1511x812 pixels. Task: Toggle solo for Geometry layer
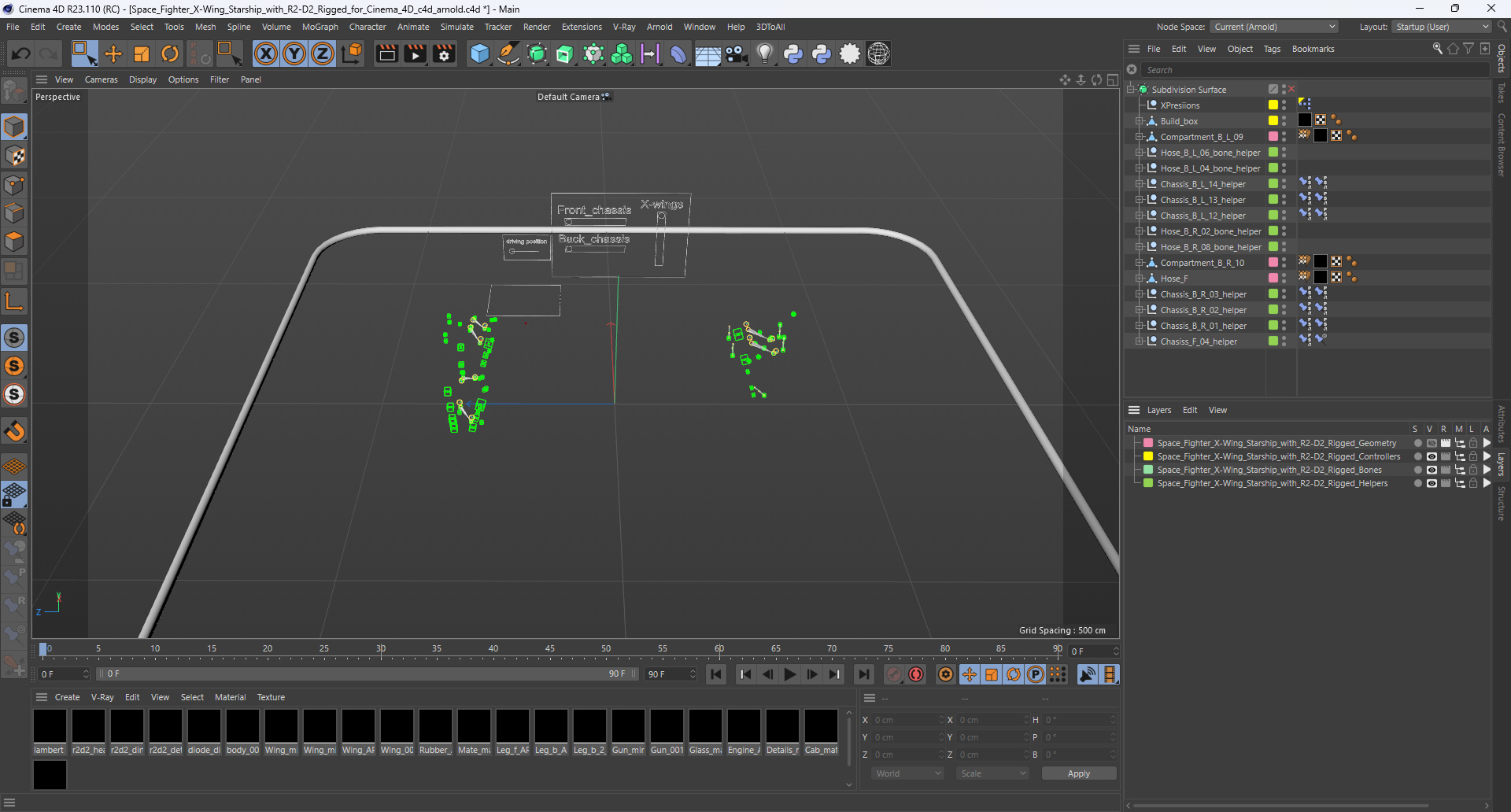coord(1417,443)
